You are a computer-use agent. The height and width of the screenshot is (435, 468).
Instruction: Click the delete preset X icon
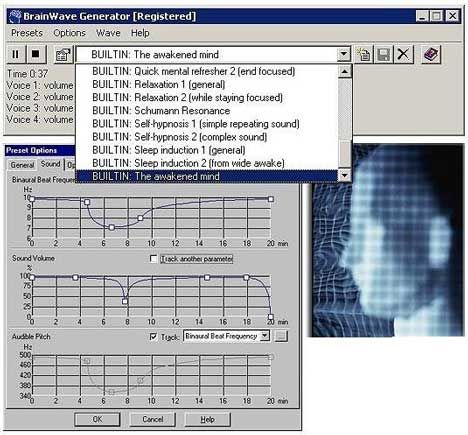click(x=403, y=54)
